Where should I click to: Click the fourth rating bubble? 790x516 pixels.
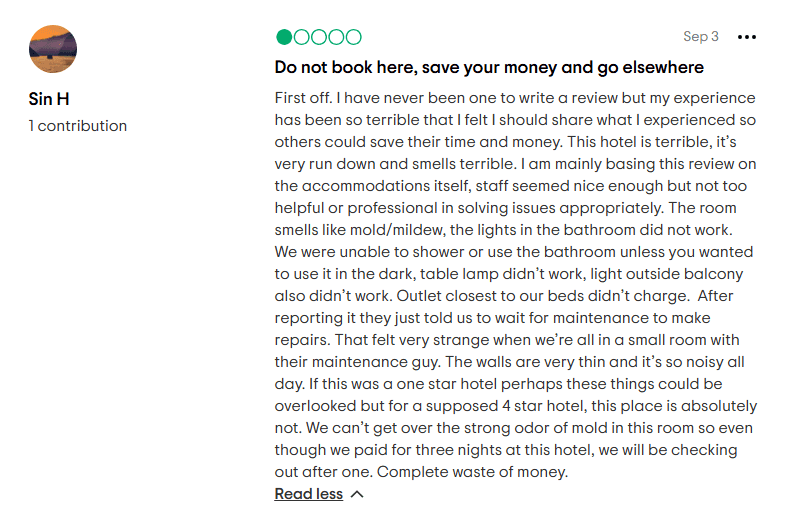(x=335, y=37)
